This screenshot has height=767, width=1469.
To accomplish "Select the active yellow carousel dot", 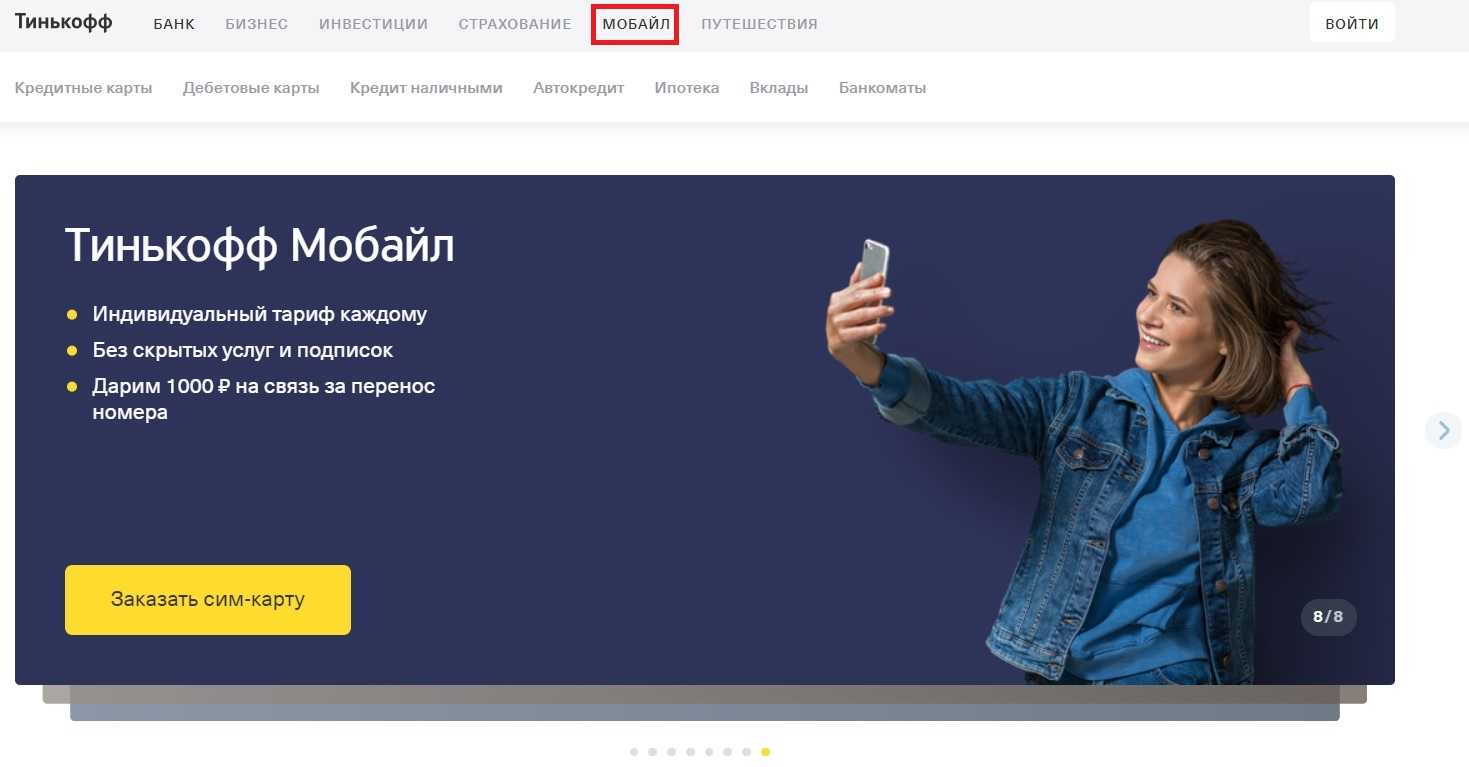I will 765,752.
